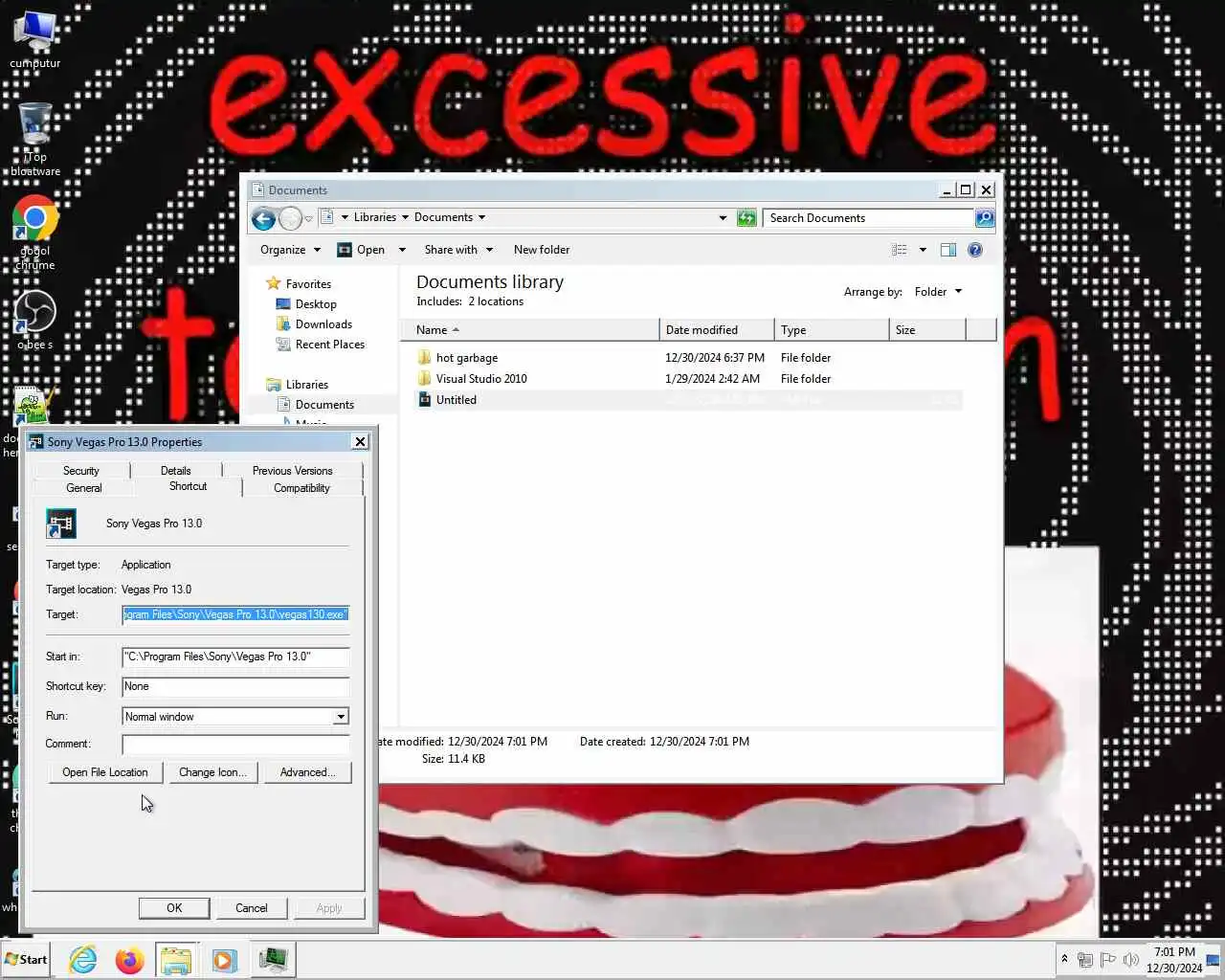Click the Advanced button

click(307, 772)
